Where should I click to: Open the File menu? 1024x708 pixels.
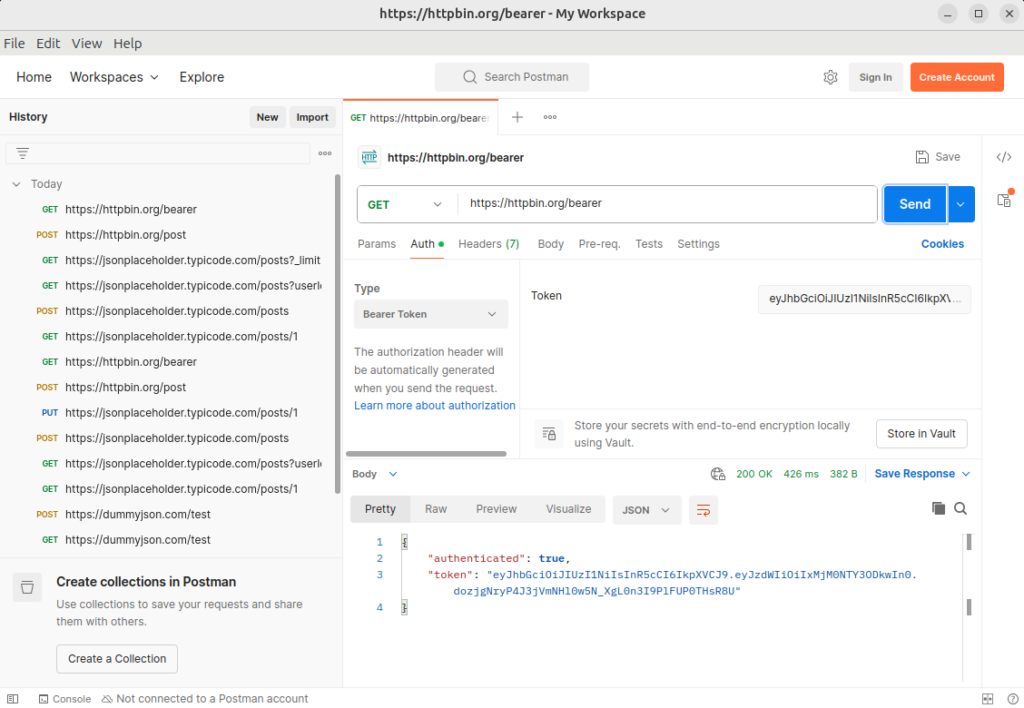[14, 43]
